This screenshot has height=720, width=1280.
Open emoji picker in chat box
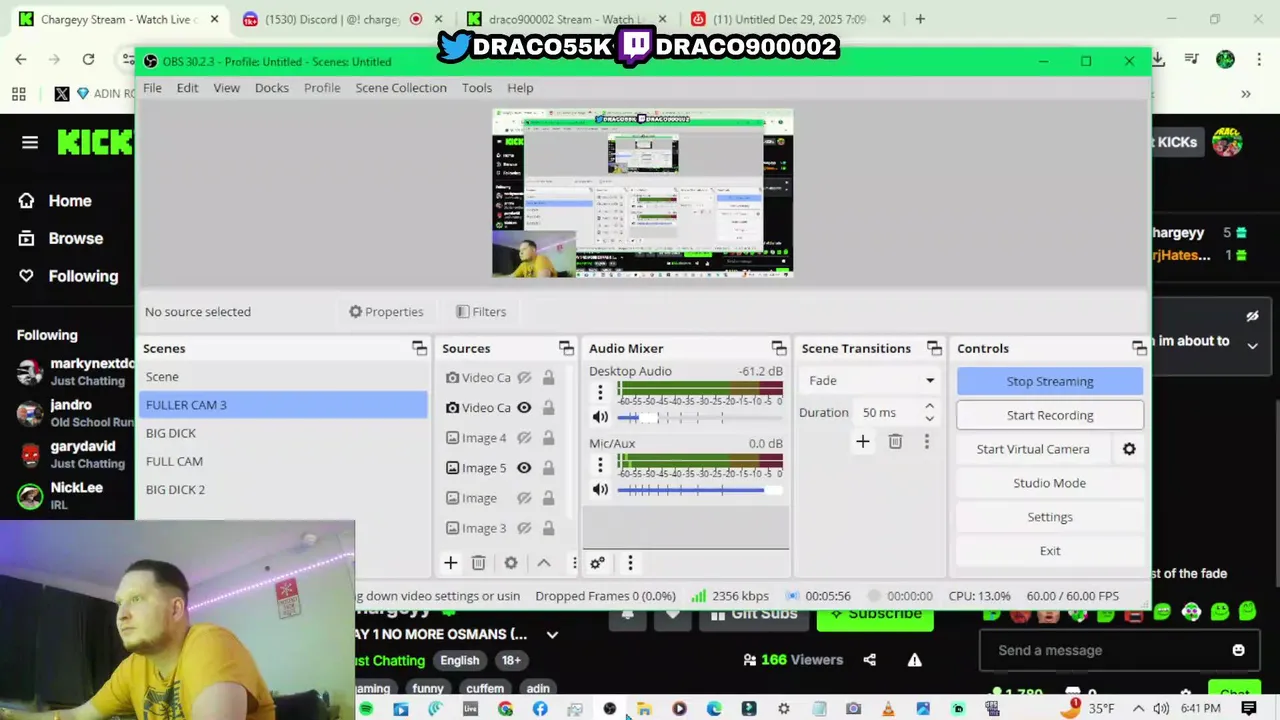[x=1238, y=650]
